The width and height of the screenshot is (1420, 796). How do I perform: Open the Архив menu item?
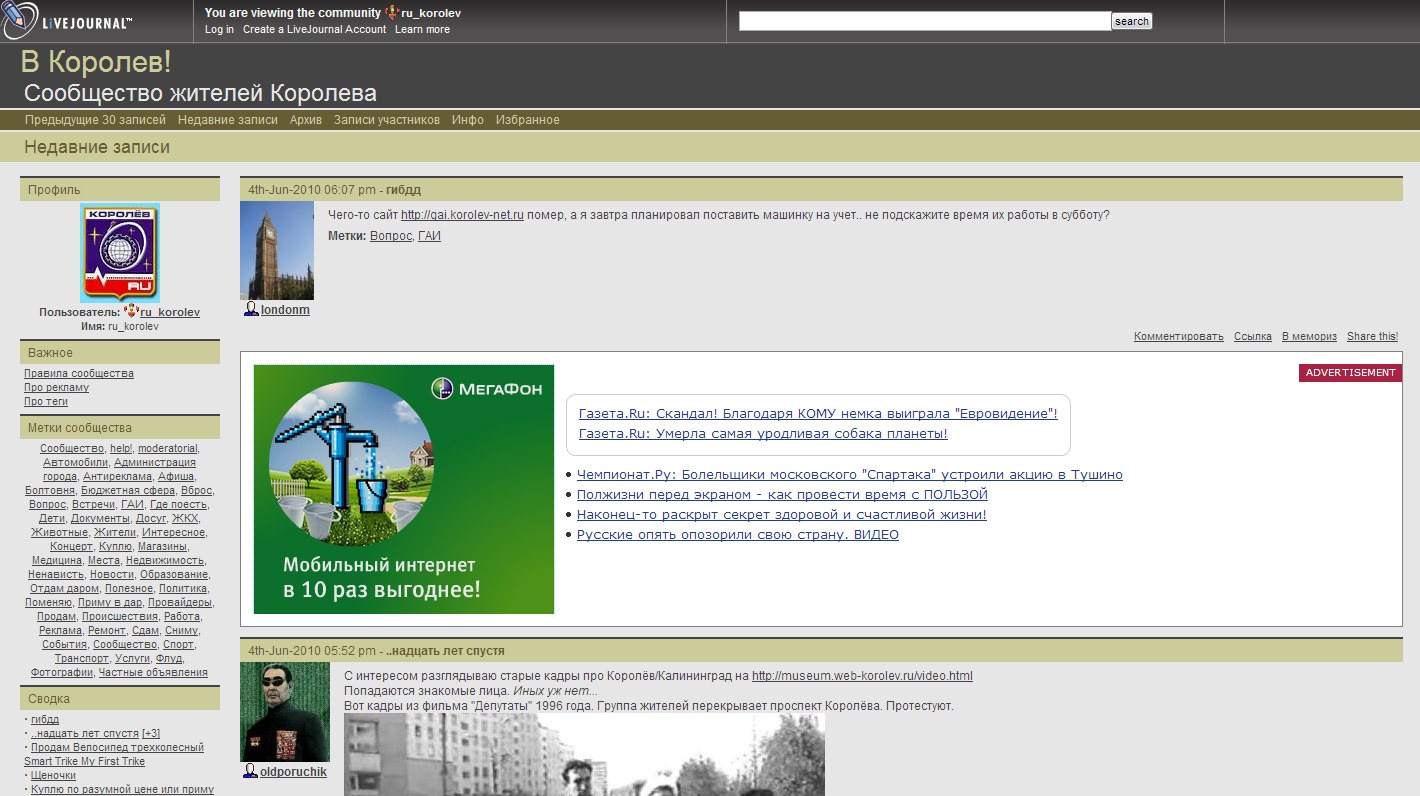pyautogui.click(x=306, y=120)
